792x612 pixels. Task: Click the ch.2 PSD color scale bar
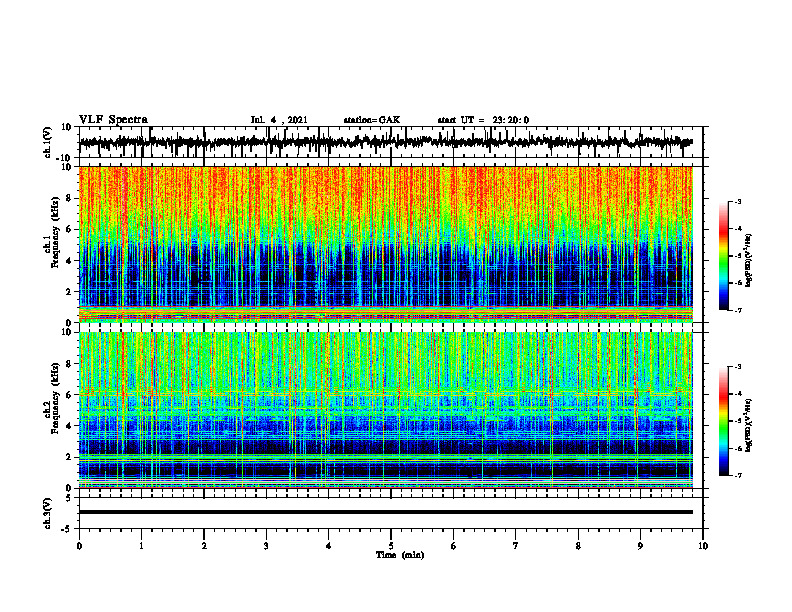coord(724,421)
